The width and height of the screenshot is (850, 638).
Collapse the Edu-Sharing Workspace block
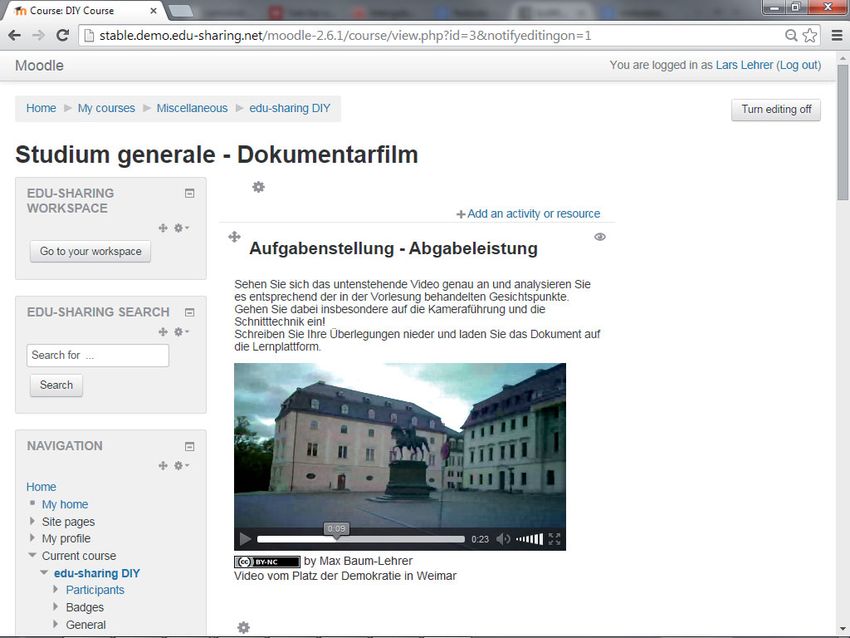tap(189, 193)
